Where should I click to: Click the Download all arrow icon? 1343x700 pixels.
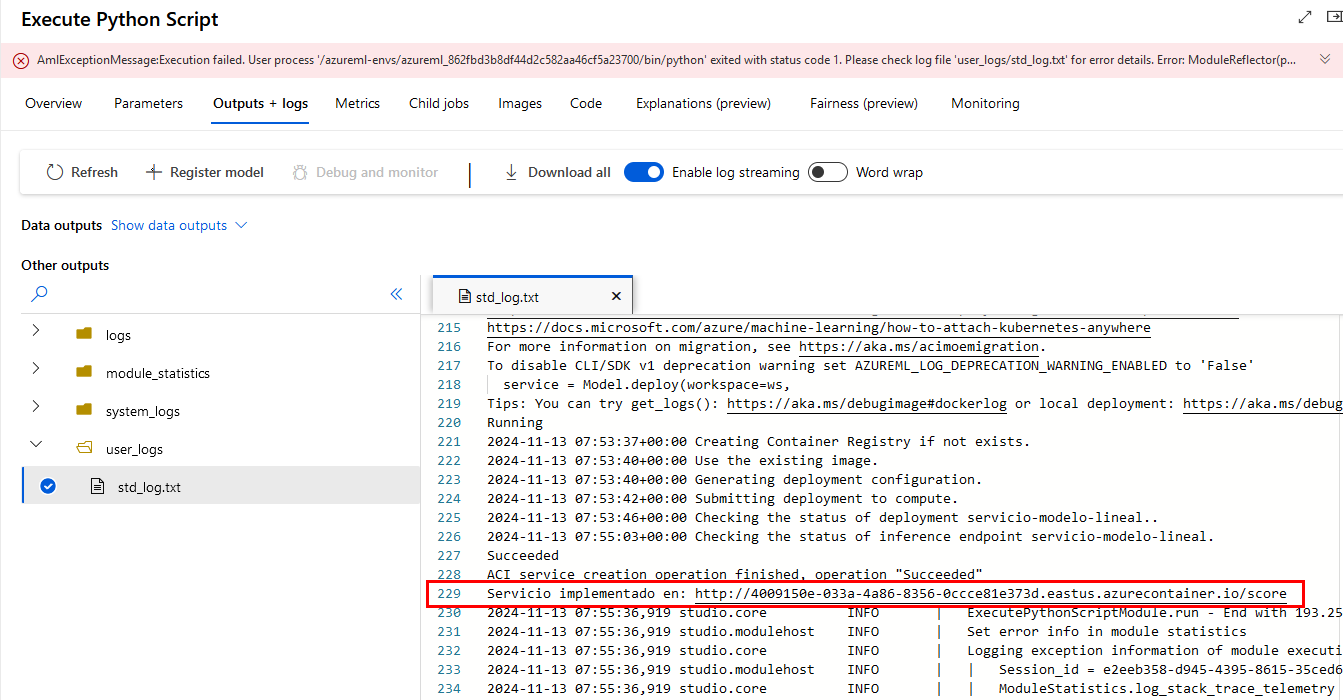(511, 173)
